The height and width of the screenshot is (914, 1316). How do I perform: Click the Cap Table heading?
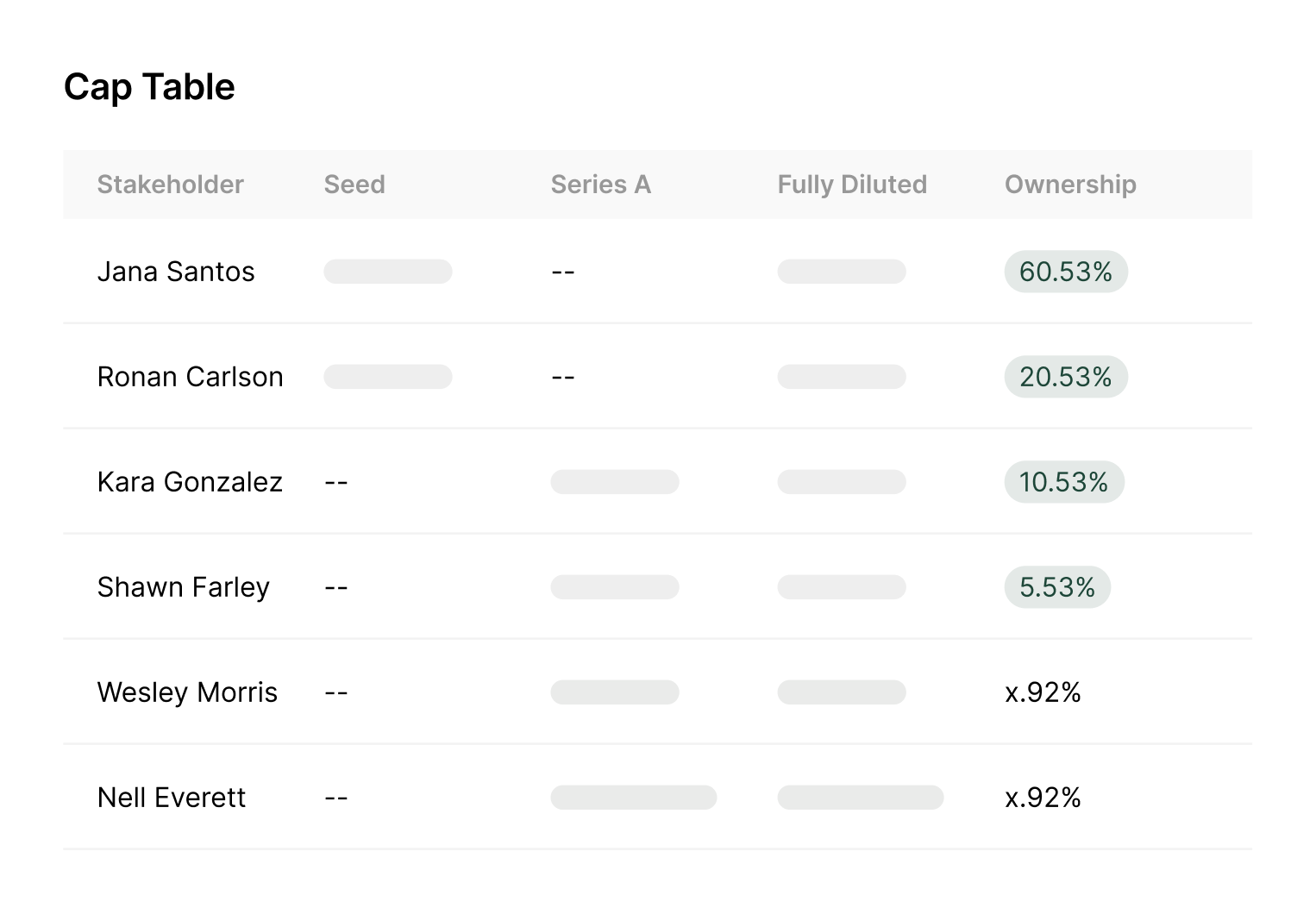pos(149,87)
